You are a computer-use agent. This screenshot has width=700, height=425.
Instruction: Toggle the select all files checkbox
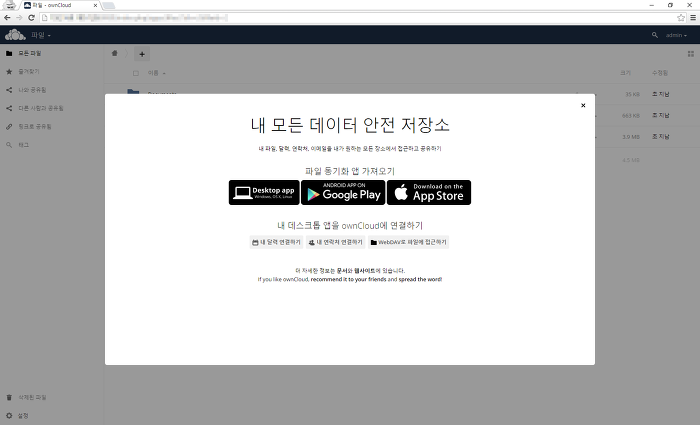click(x=136, y=73)
